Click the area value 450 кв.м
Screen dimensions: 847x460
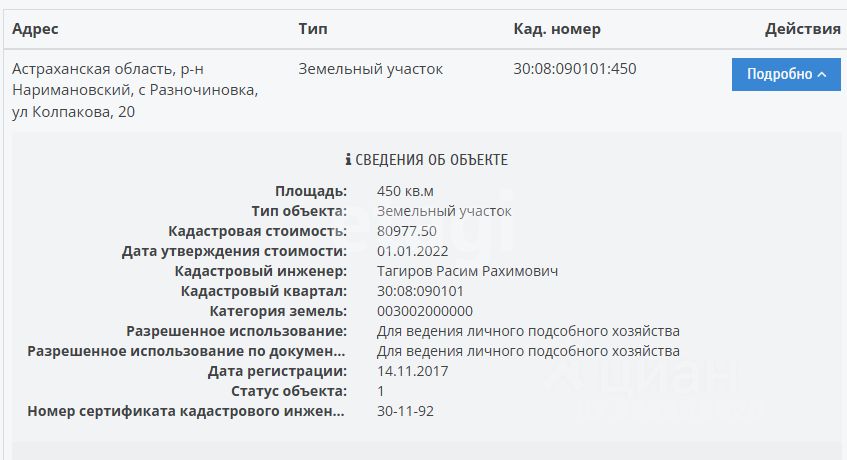tap(405, 191)
